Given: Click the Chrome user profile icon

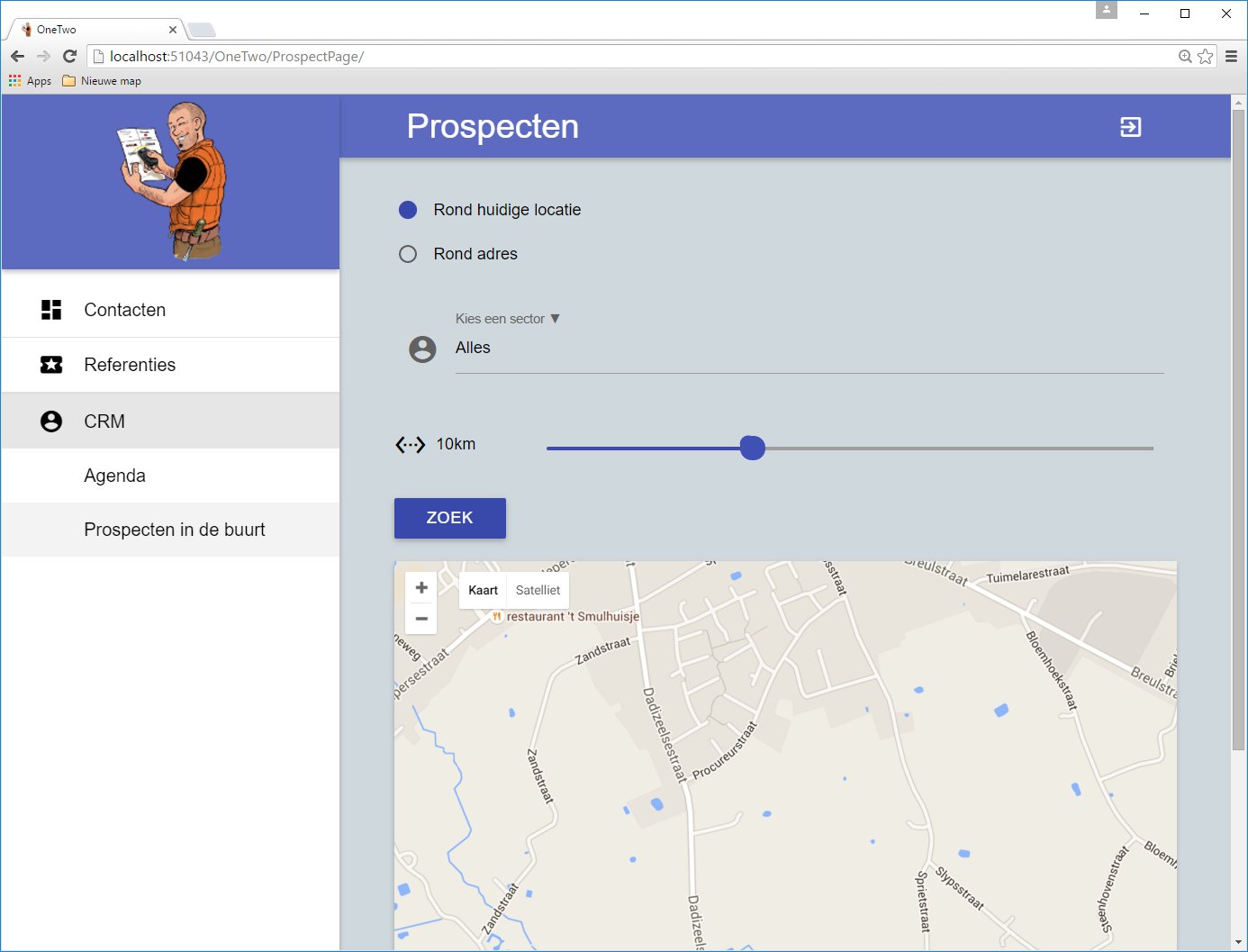Looking at the screenshot, I should (1107, 10).
